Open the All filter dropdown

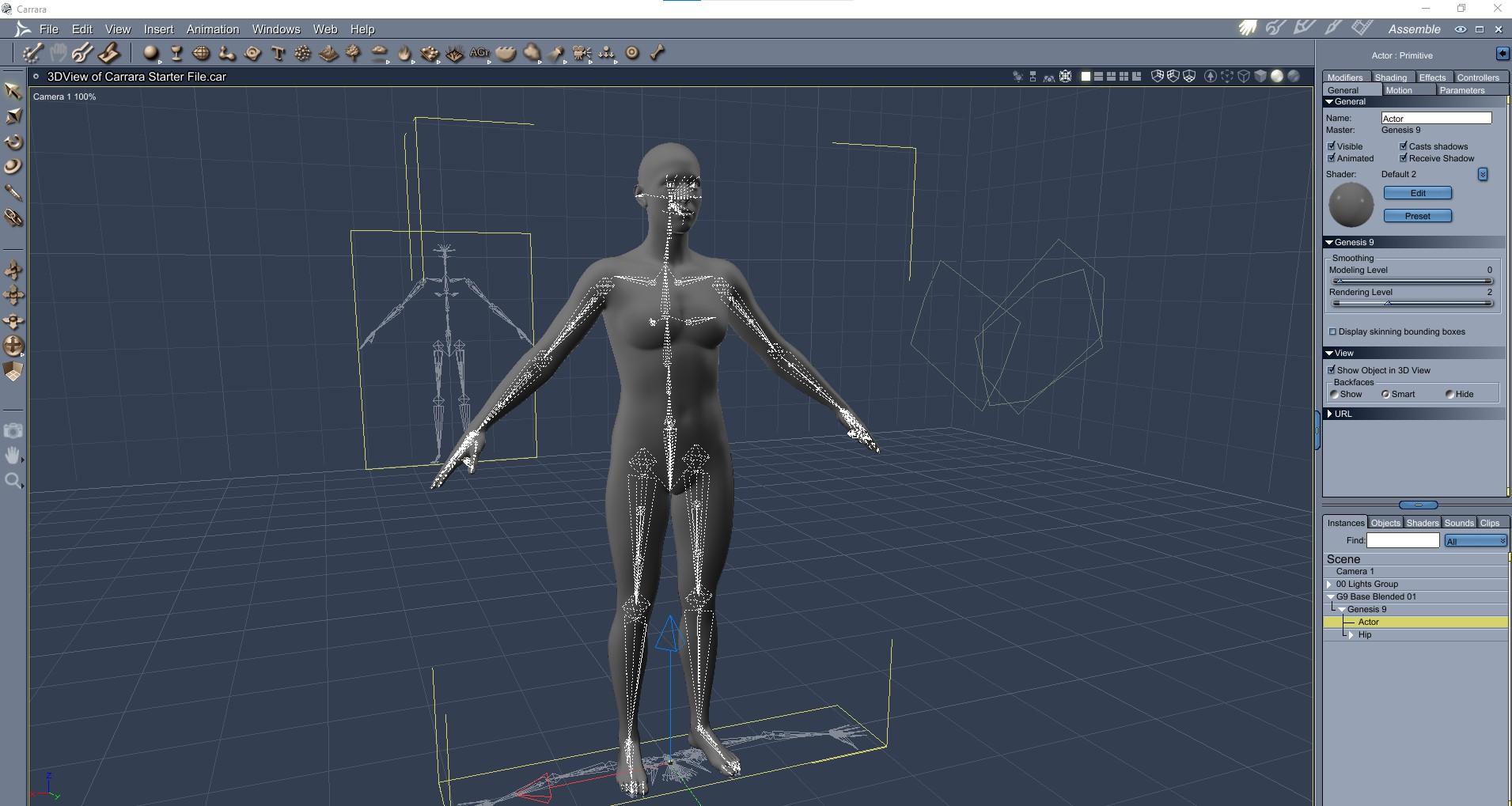pos(1476,541)
